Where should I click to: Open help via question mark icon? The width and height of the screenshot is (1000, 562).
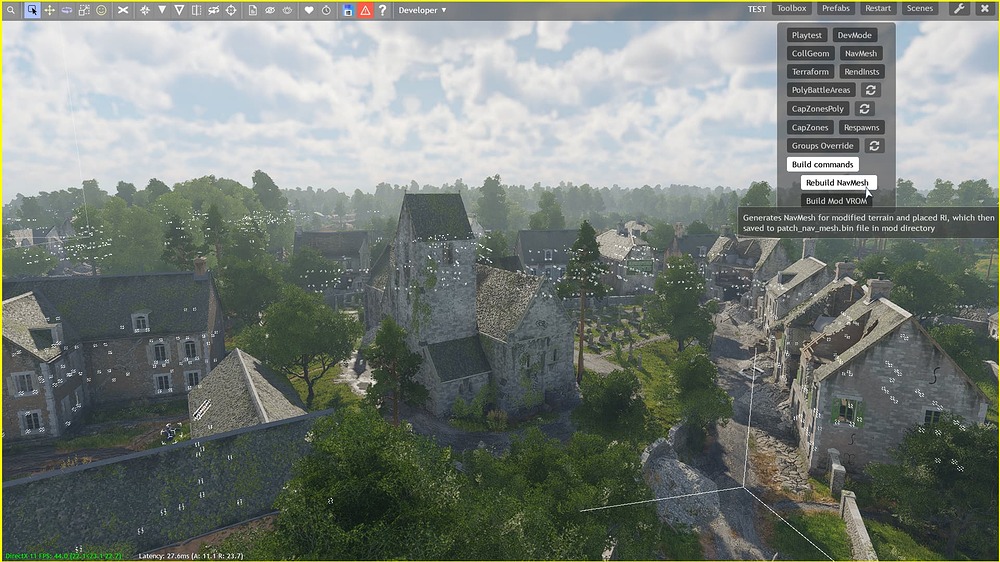coord(382,10)
